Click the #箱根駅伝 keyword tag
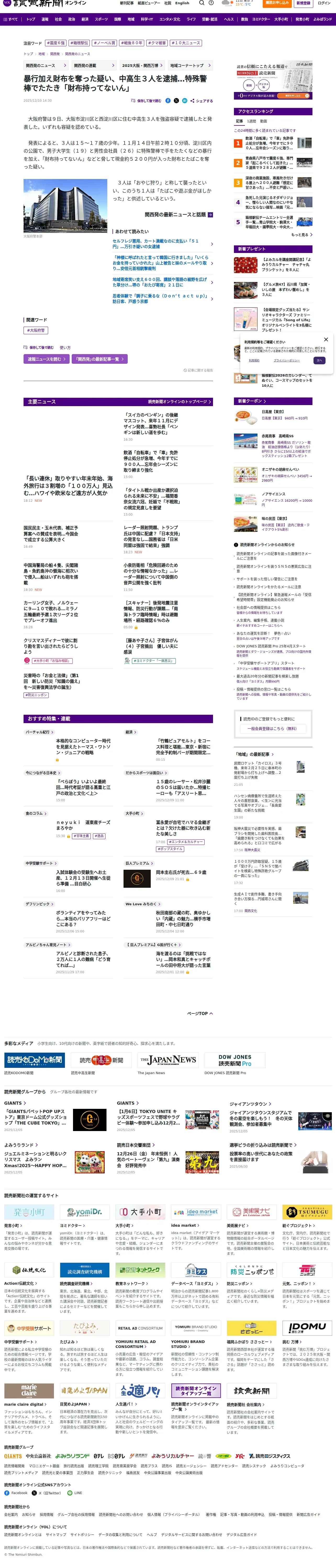The height and width of the screenshot is (1568, 336). coord(79,43)
